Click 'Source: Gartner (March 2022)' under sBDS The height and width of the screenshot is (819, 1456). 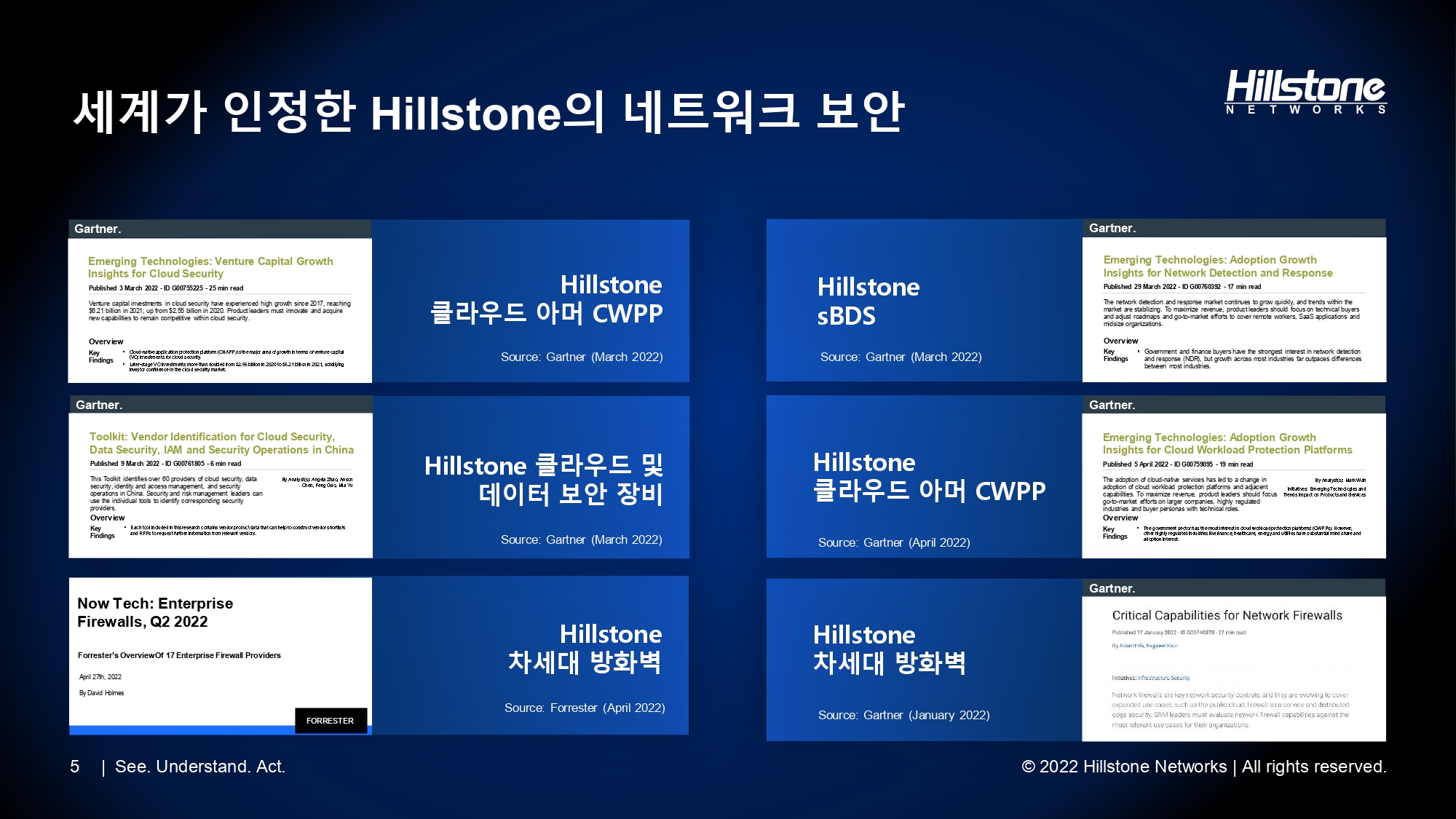[901, 357]
